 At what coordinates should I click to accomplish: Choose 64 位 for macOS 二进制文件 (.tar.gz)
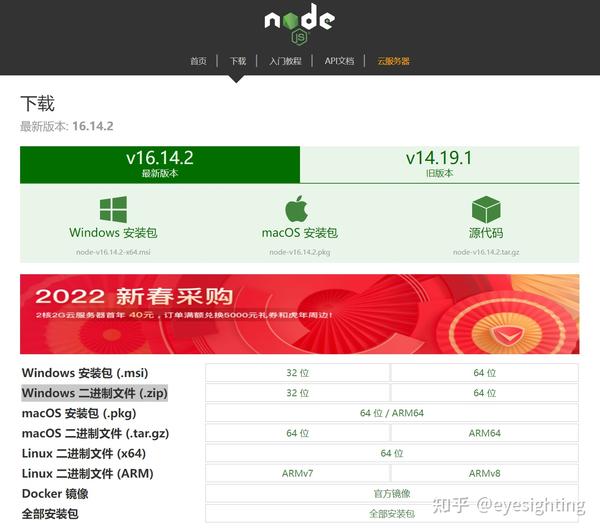(298, 433)
